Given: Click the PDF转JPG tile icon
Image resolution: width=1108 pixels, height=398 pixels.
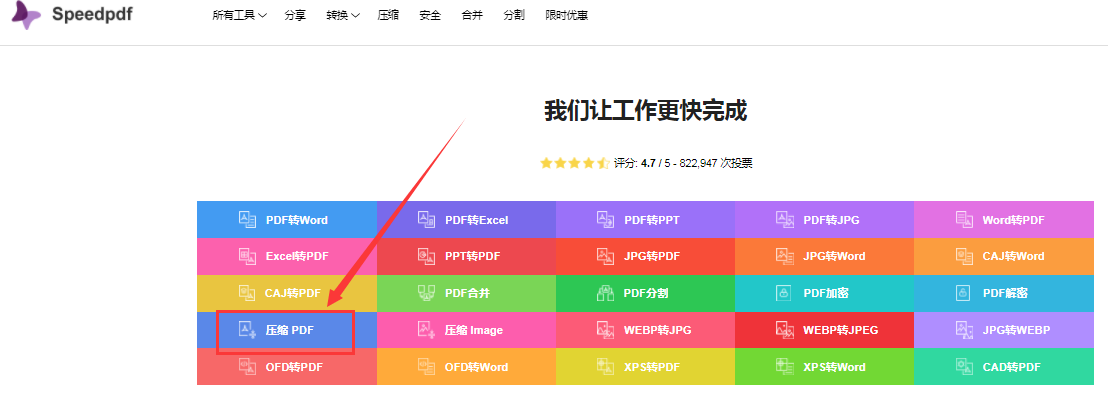Looking at the screenshot, I should (x=784, y=219).
